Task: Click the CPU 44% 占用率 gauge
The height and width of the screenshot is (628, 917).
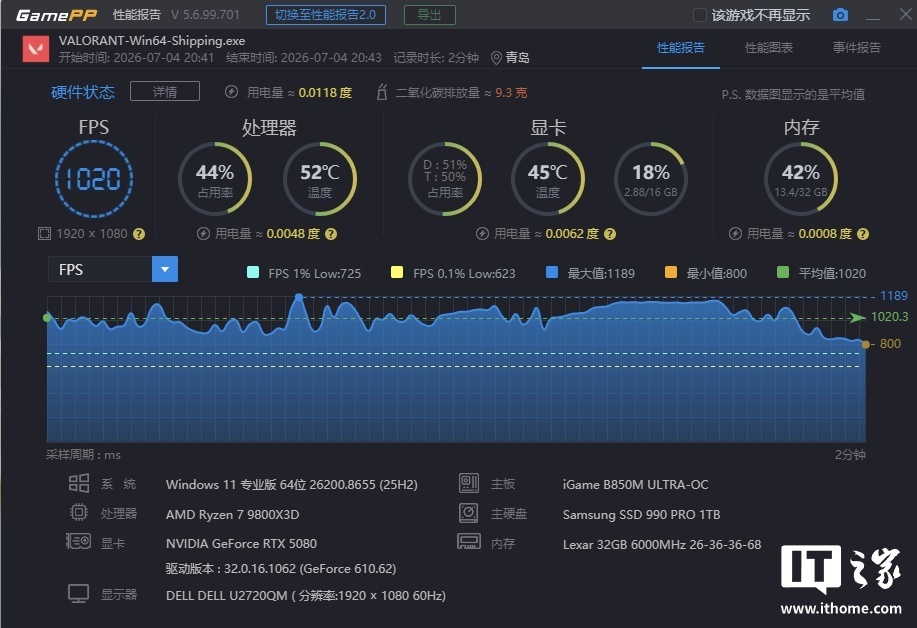Action: (215, 179)
